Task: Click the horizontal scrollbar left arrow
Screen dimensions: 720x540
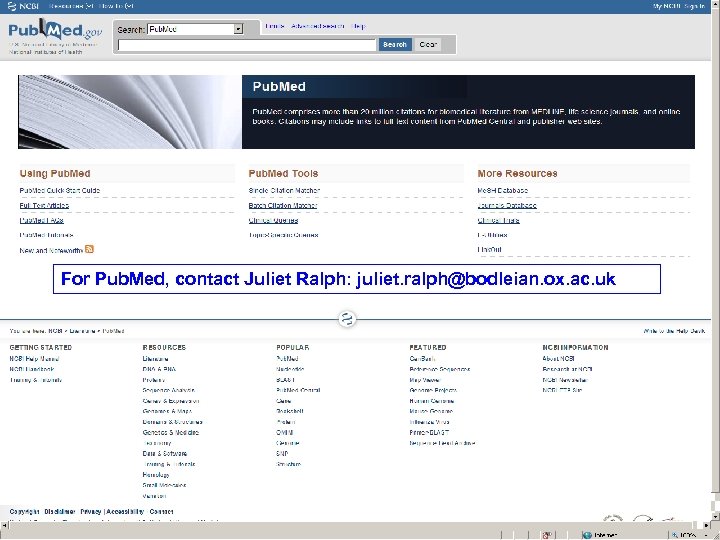Action: point(4,525)
